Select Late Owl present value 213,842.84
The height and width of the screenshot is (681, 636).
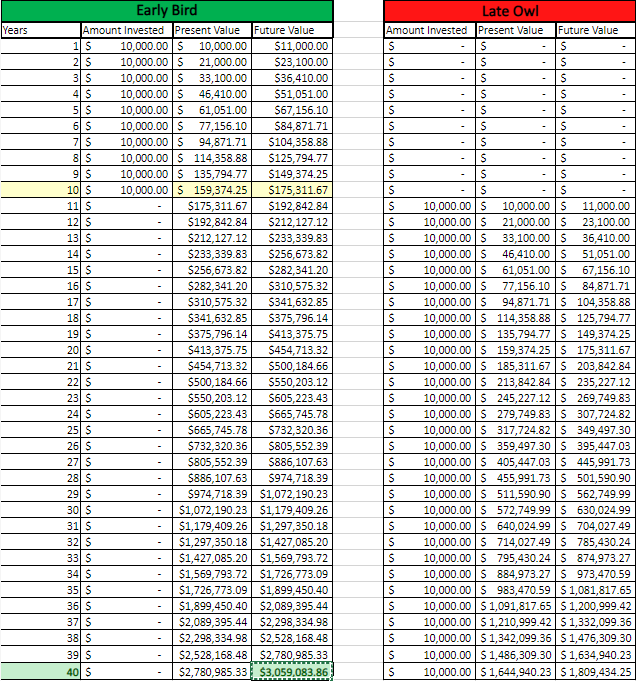point(516,382)
